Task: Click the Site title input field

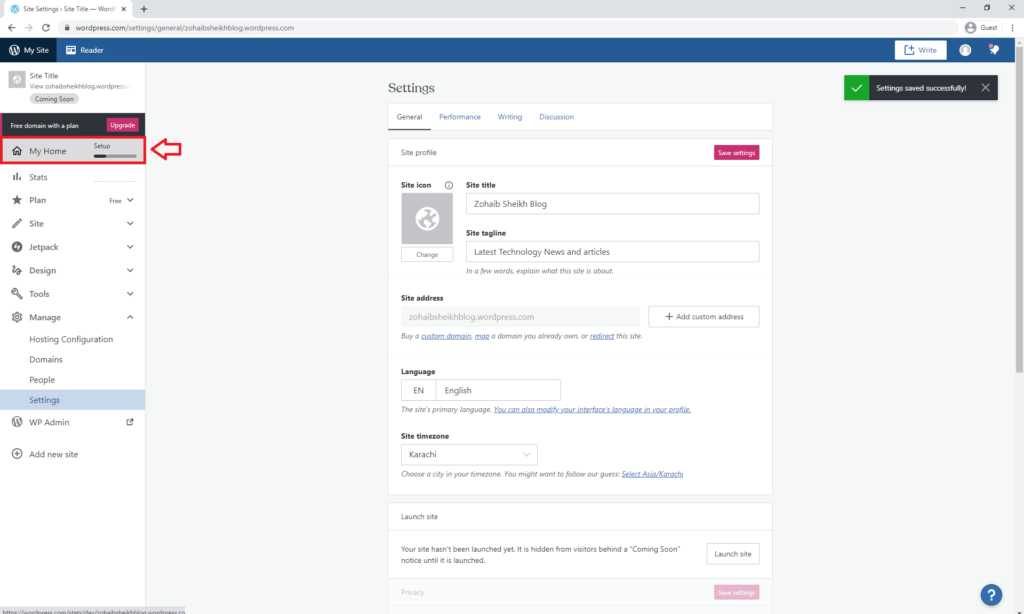Action: 612,204
